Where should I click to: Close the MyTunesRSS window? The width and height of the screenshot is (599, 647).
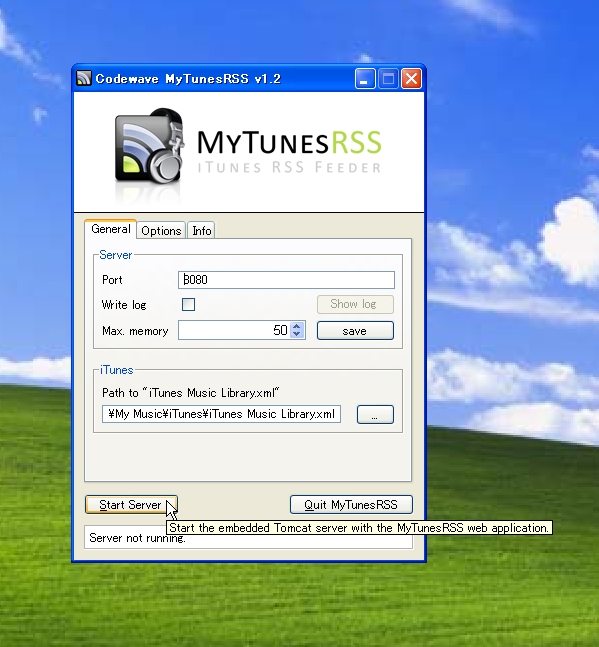pos(411,78)
